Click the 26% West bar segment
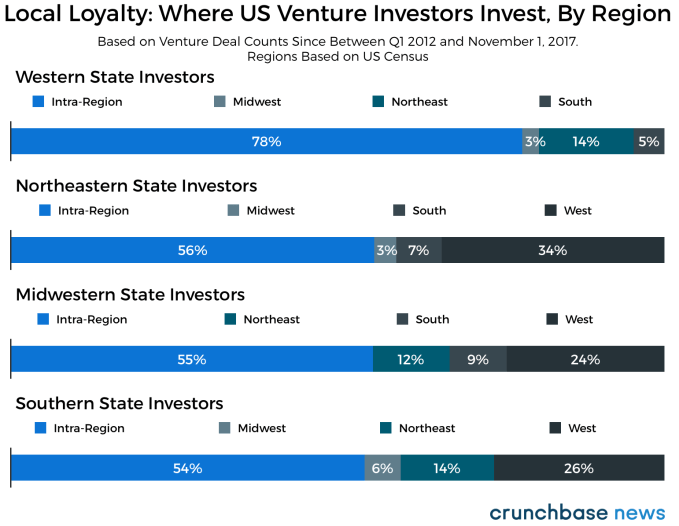This screenshot has width=679, height=526. (579, 468)
